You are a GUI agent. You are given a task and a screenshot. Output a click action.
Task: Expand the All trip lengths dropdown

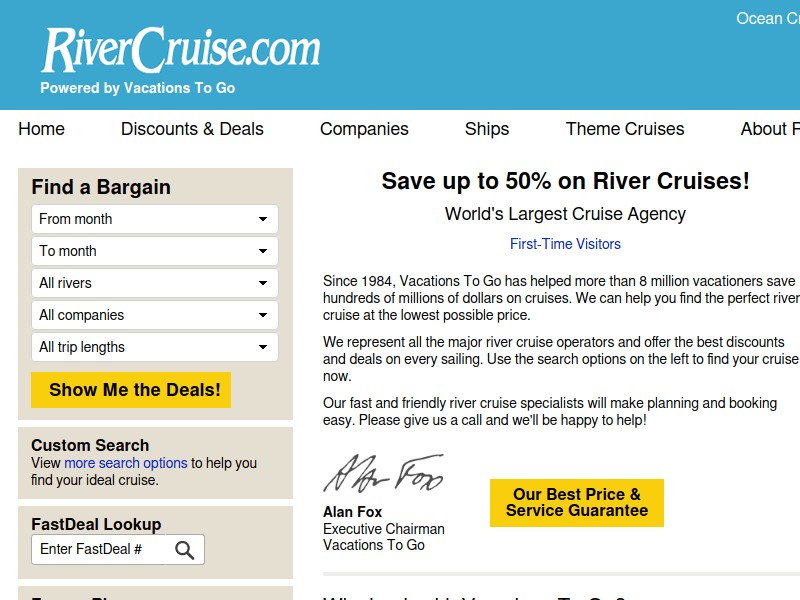[154, 347]
